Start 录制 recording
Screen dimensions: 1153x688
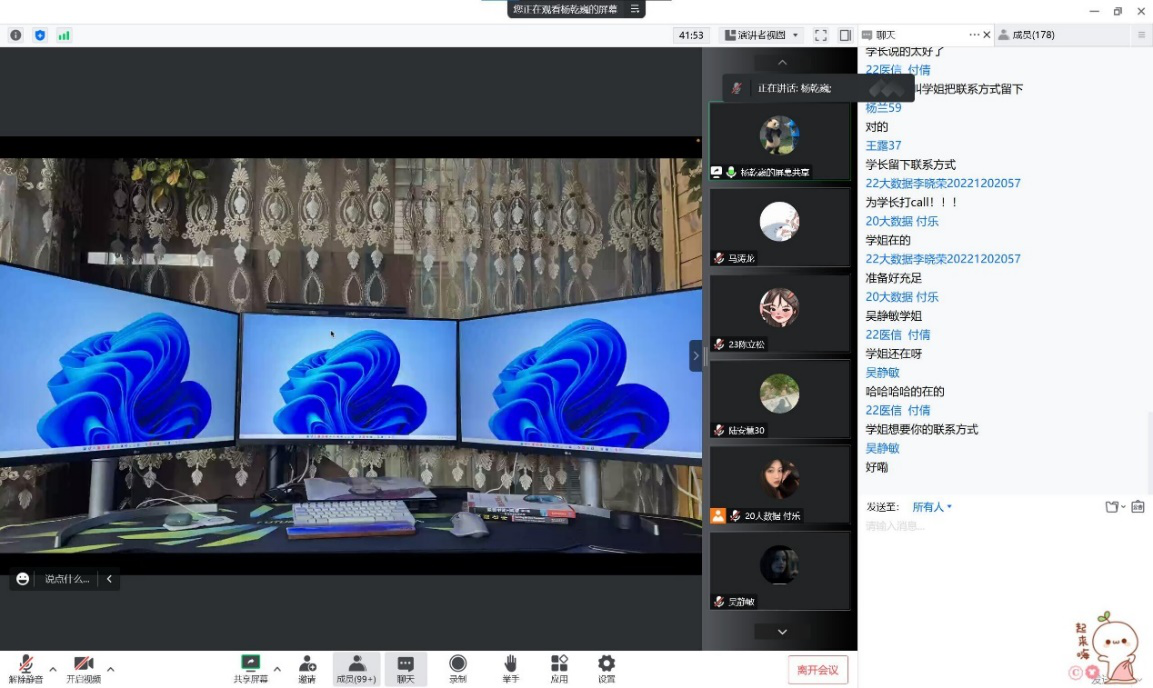[457, 669]
